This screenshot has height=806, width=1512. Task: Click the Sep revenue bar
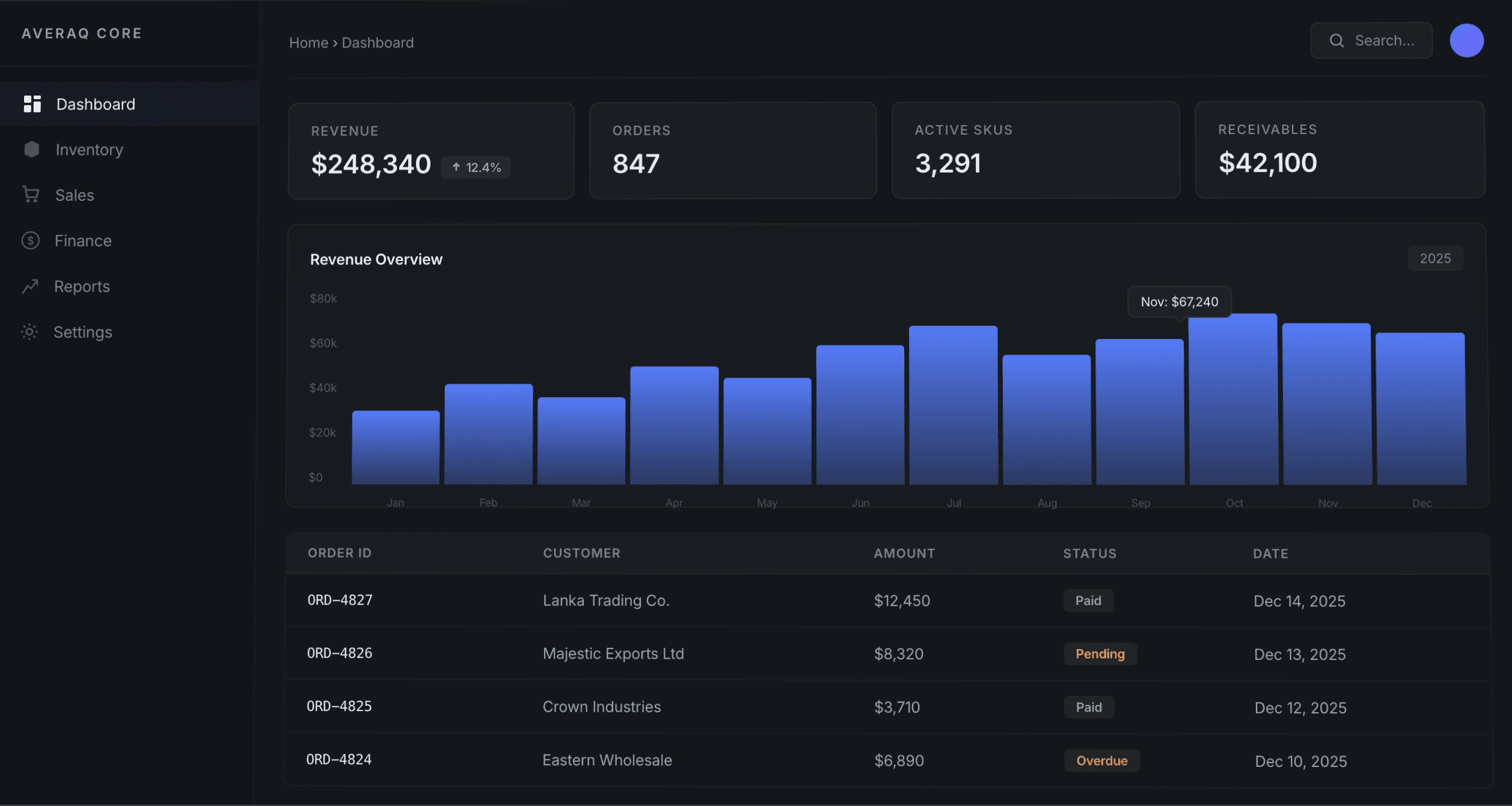pos(1140,412)
